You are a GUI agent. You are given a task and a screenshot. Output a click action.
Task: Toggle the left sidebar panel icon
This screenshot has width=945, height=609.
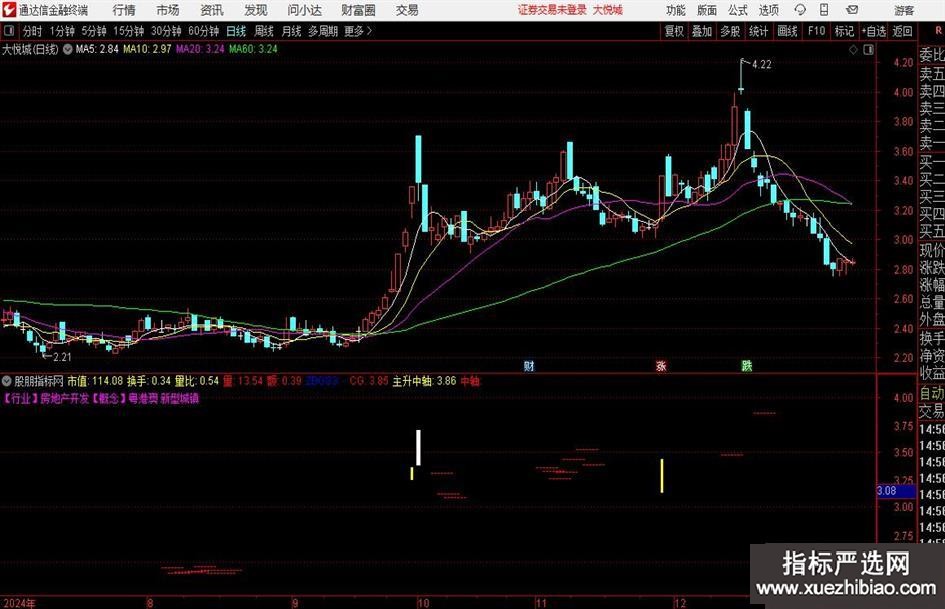pyautogui.click(x=8, y=31)
